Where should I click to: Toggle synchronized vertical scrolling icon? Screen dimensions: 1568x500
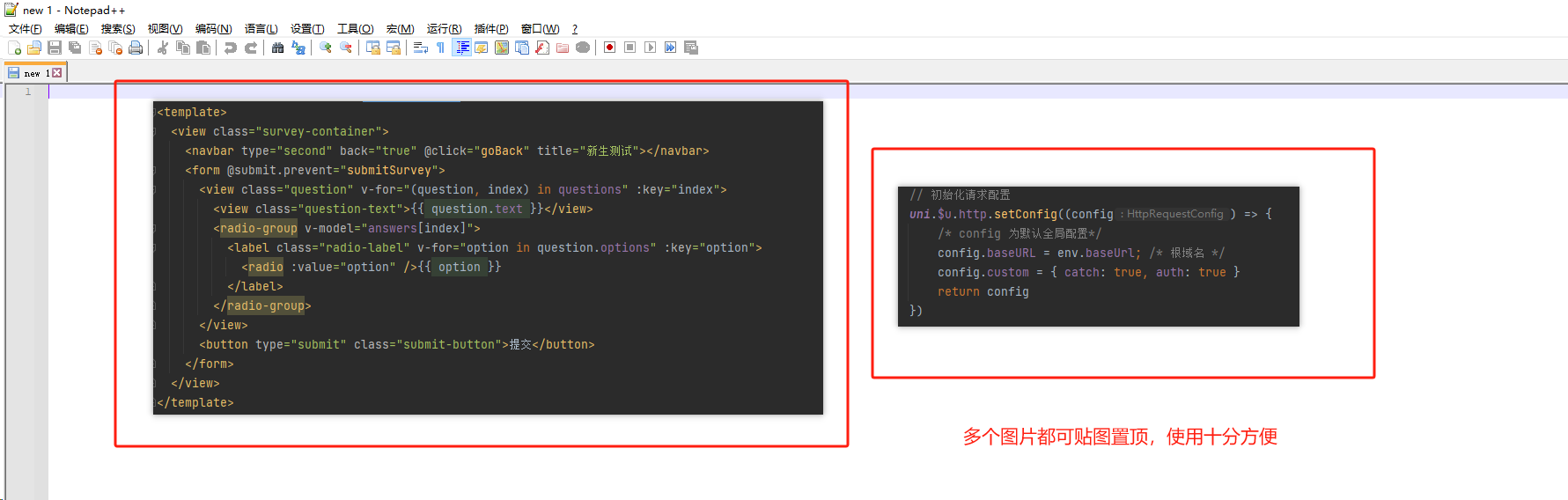pos(373,48)
